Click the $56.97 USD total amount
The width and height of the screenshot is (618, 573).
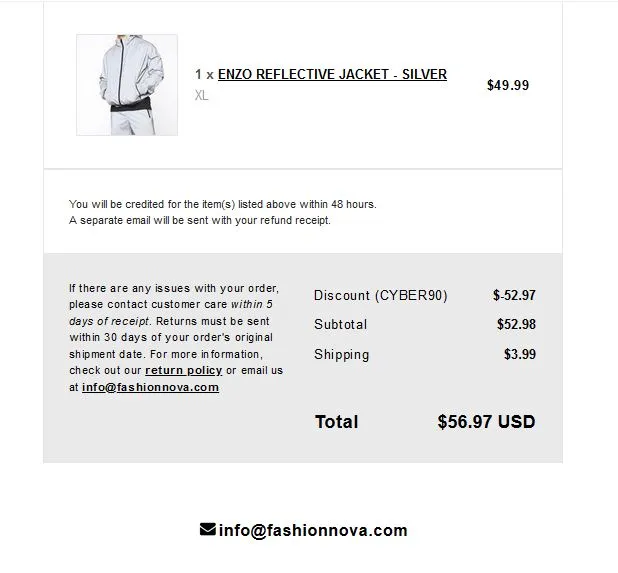point(486,421)
